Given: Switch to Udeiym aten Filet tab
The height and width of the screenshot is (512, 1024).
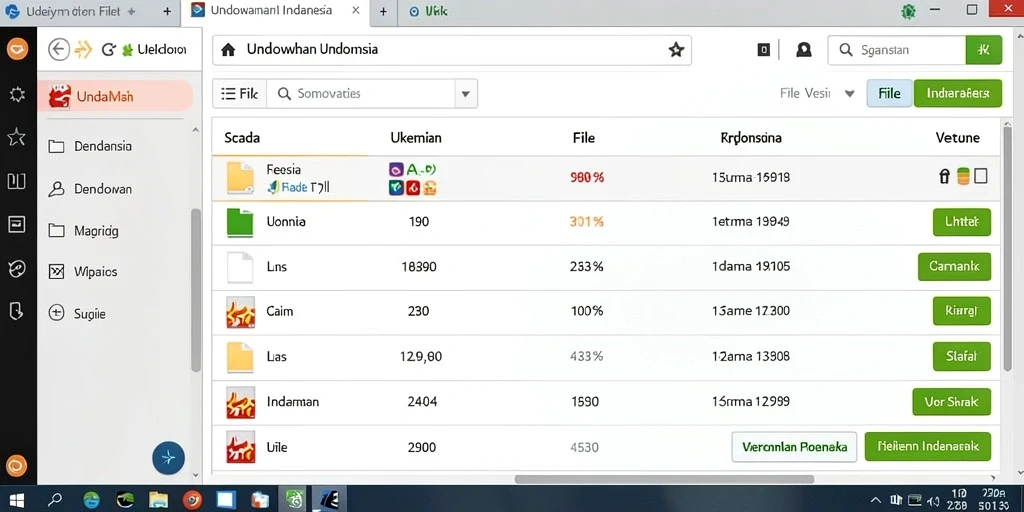Looking at the screenshot, I should pyautogui.click(x=89, y=12).
